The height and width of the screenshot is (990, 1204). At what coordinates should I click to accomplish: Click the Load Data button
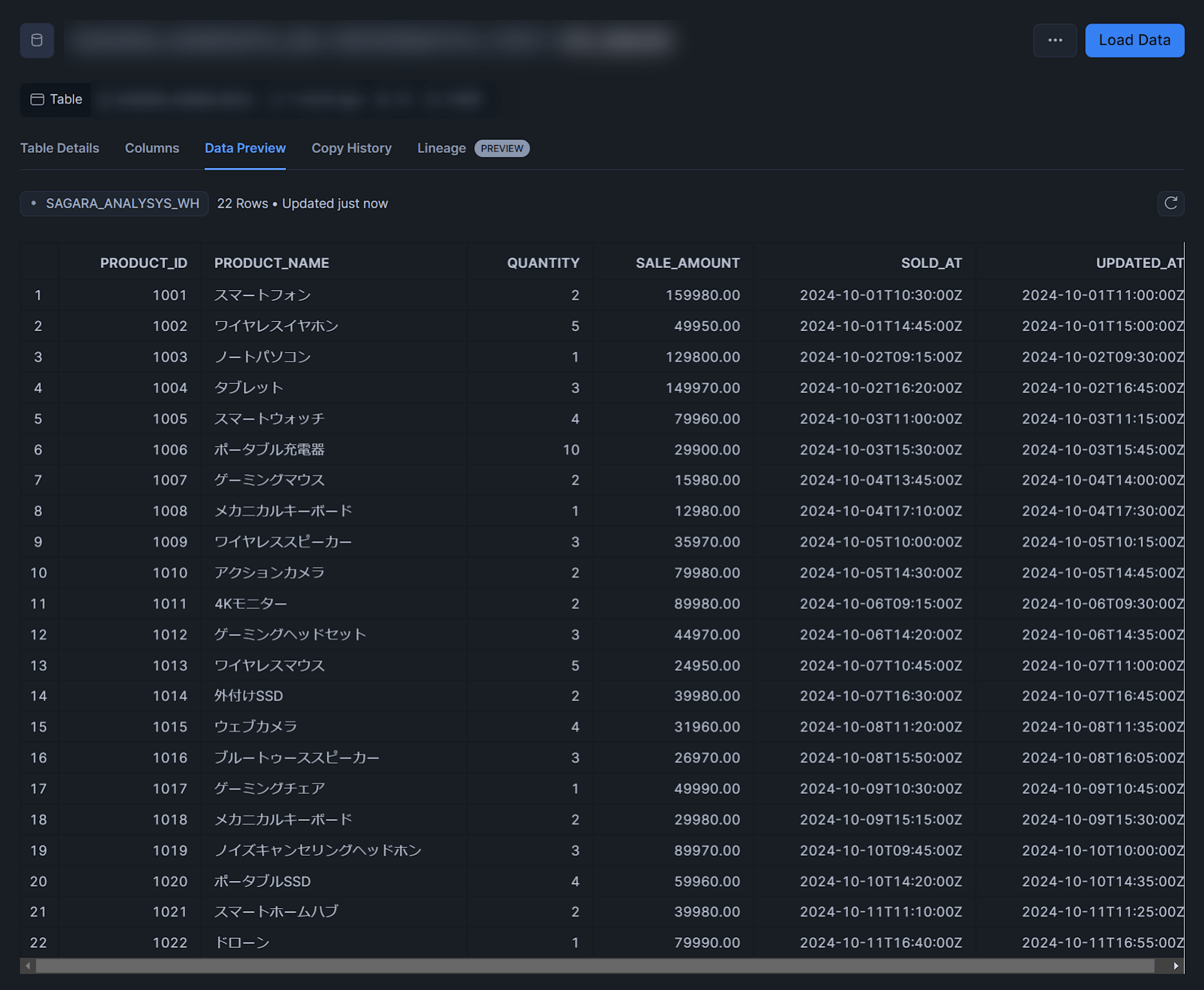pyautogui.click(x=1134, y=40)
